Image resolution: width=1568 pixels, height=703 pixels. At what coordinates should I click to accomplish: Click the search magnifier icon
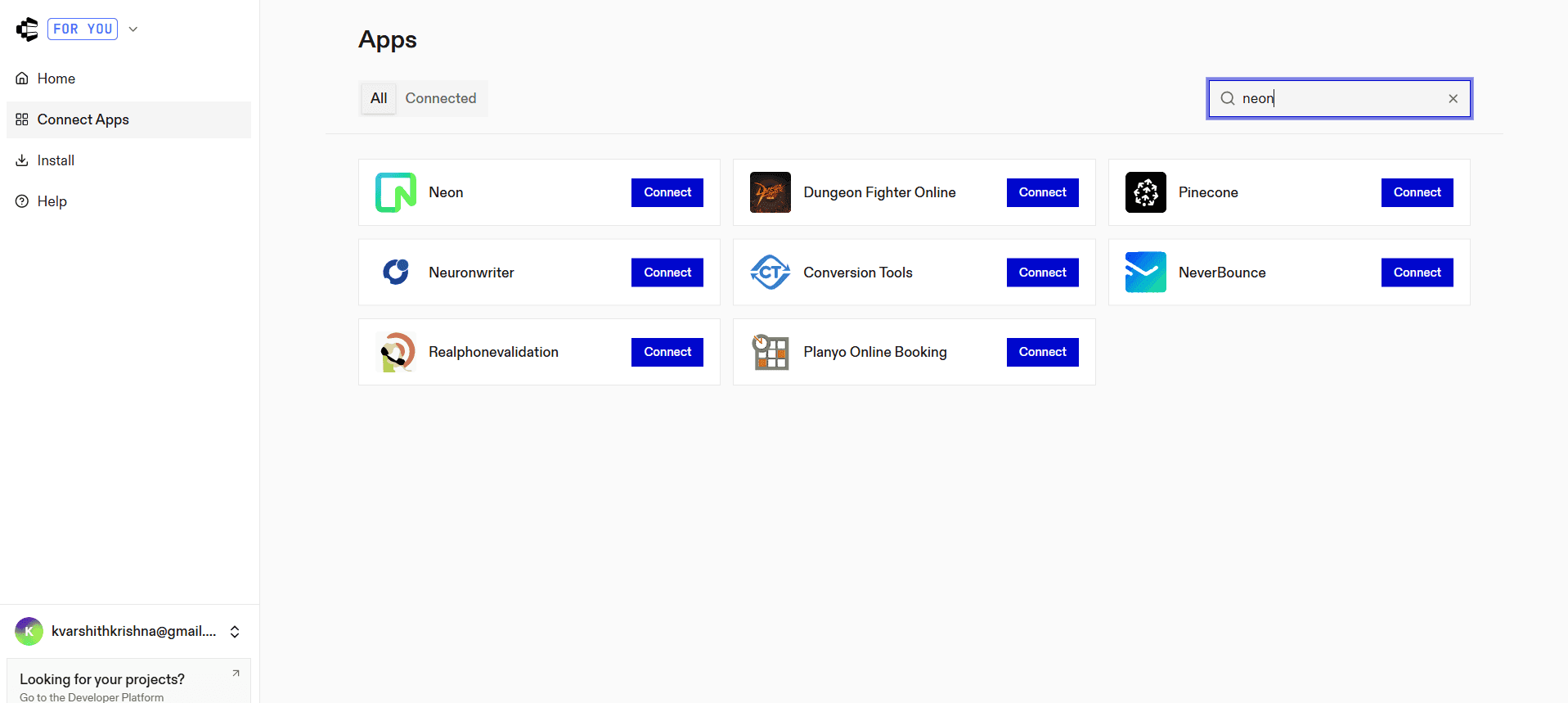(1228, 99)
